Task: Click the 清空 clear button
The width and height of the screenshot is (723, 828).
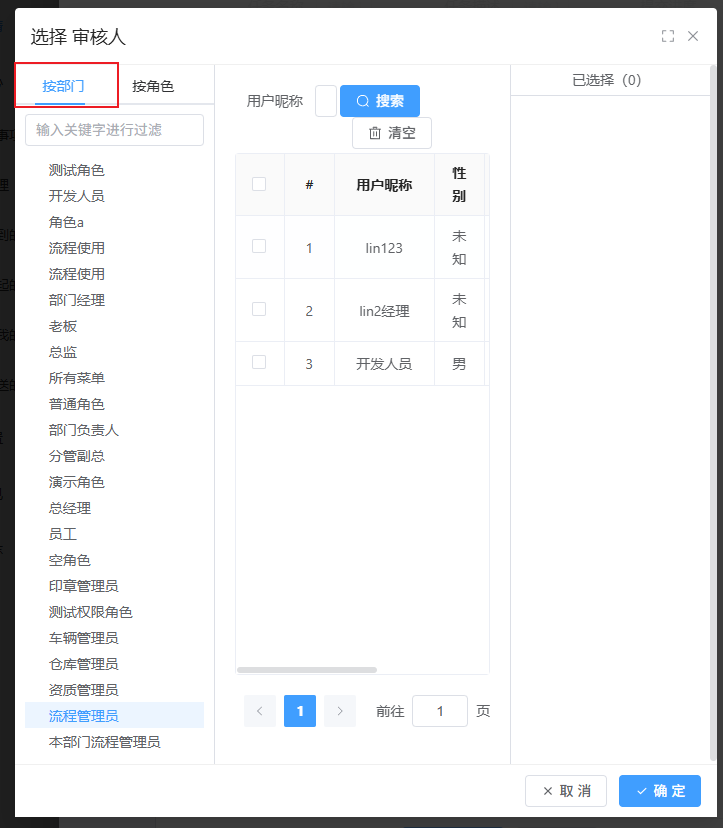Action: tap(392, 133)
